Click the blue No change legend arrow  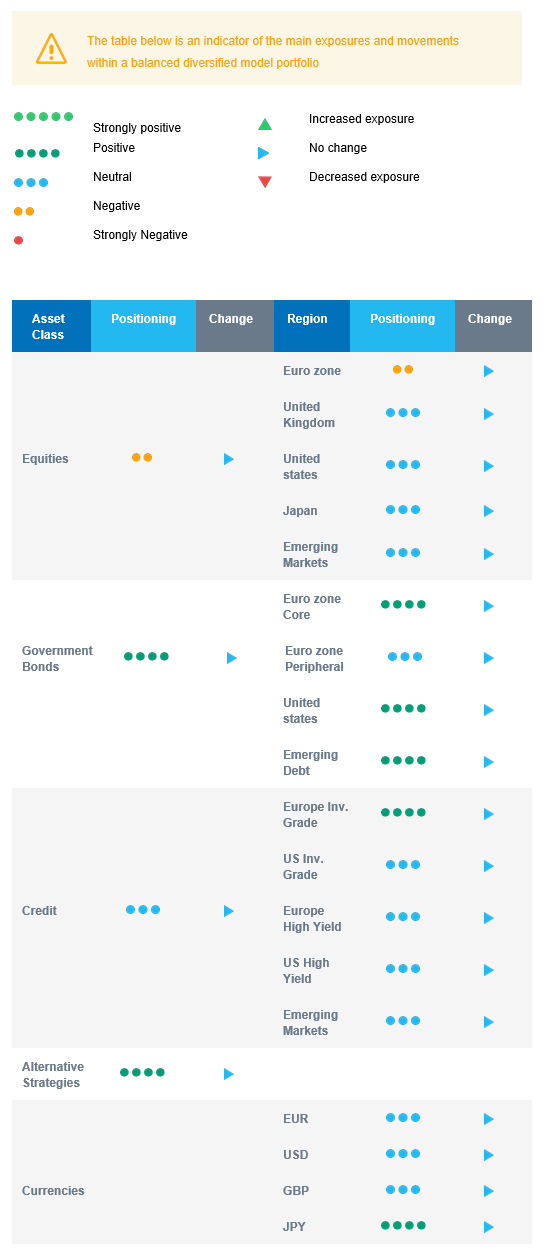click(x=264, y=153)
